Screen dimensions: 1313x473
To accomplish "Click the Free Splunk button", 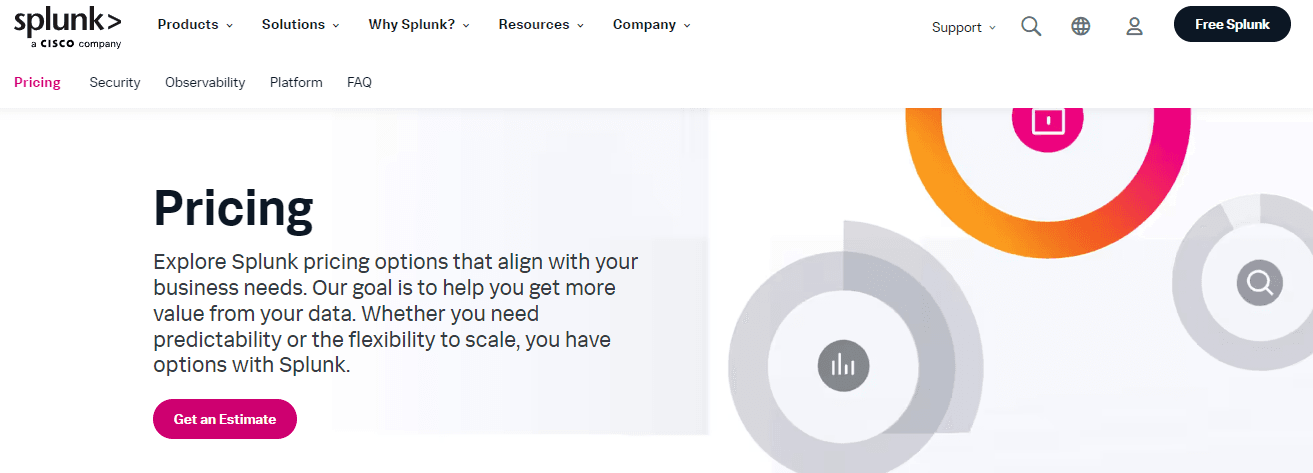I will [1232, 24].
